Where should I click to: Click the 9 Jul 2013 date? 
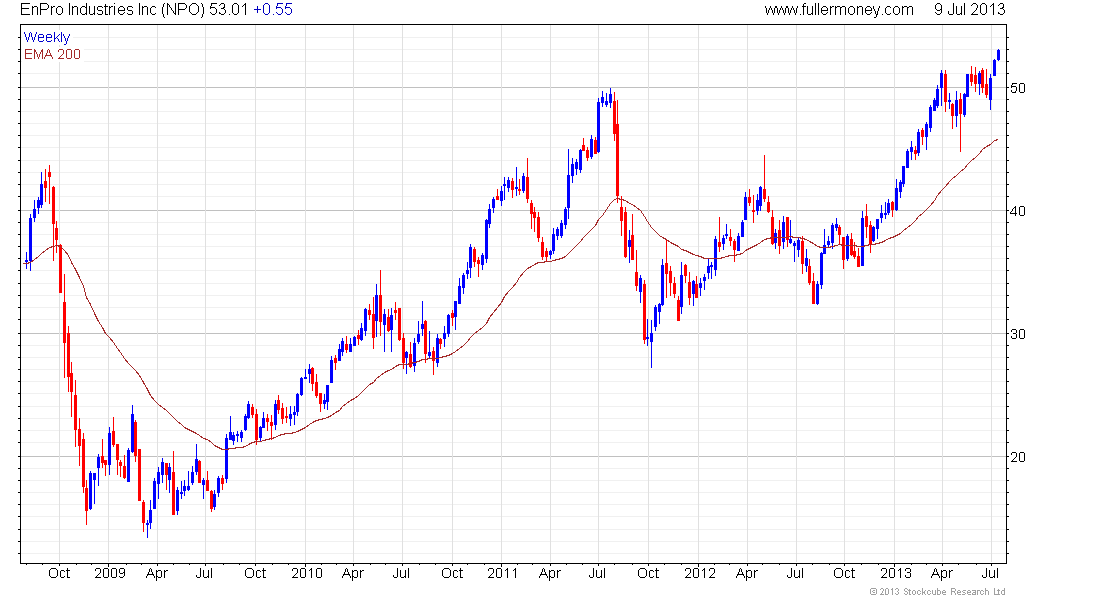pos(969,10)
